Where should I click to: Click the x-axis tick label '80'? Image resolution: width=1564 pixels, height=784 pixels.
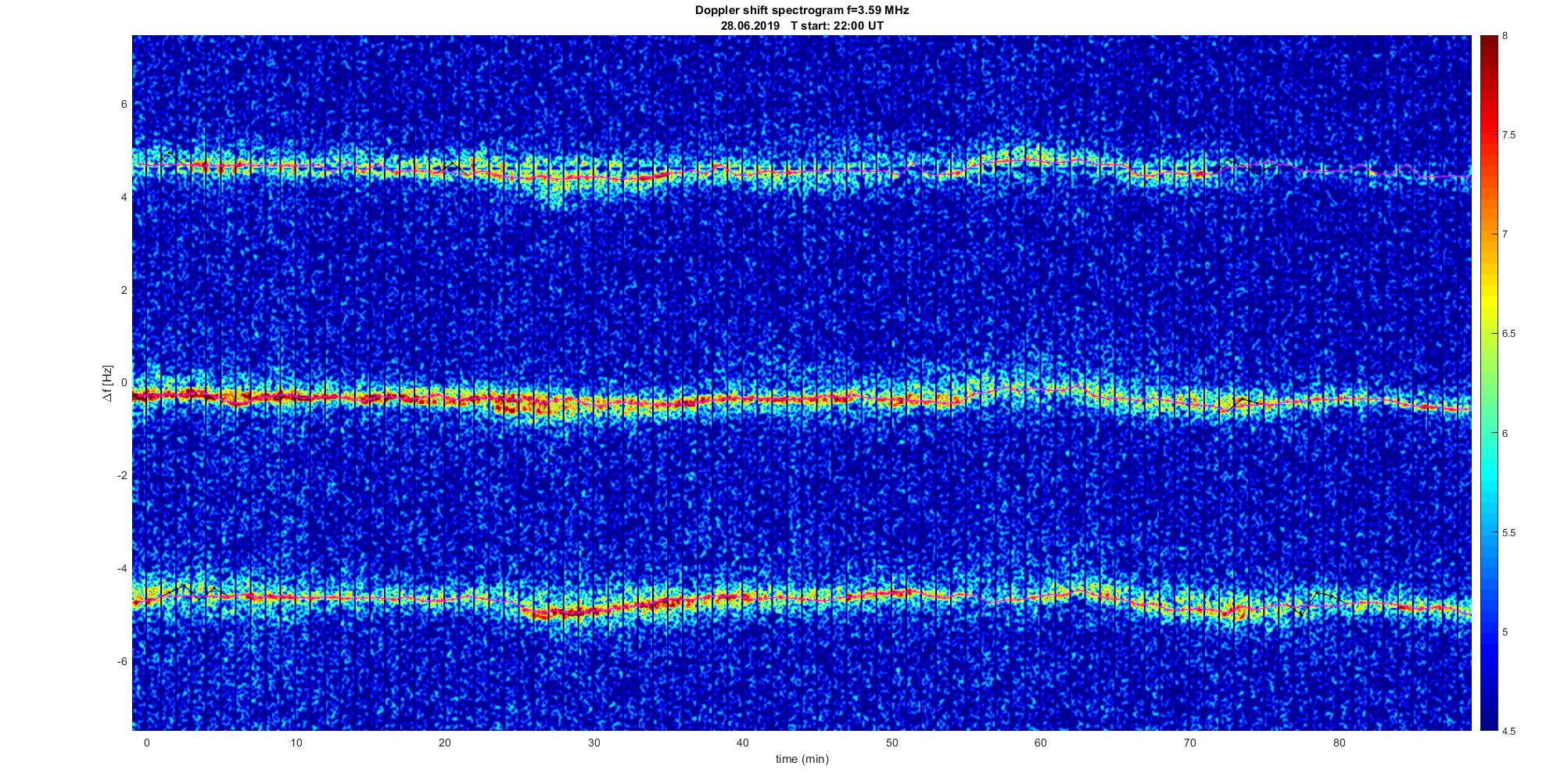pos(1339,743)
